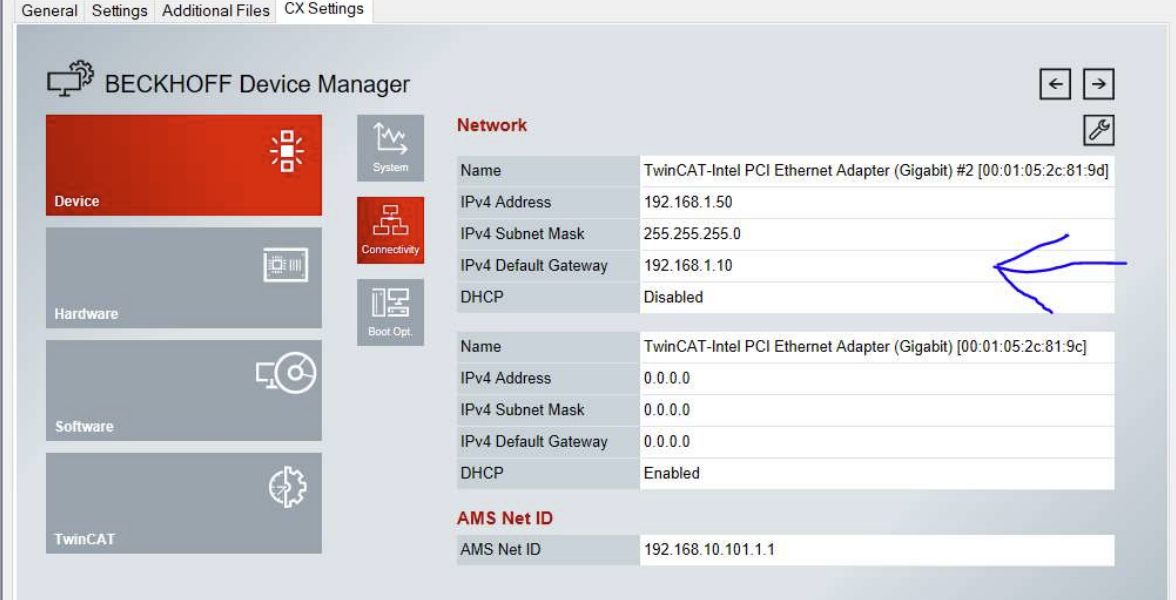Select the System sub-page icon

coord(390,148)
